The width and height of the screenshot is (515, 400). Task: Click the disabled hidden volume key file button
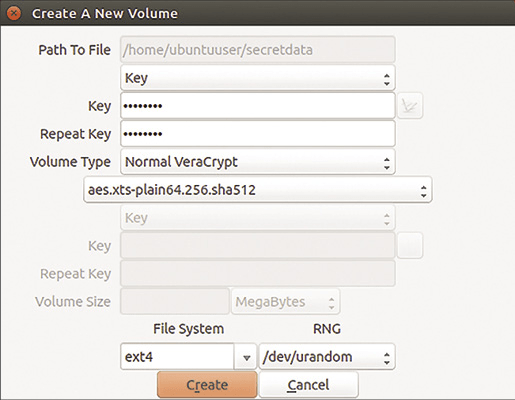410,246
